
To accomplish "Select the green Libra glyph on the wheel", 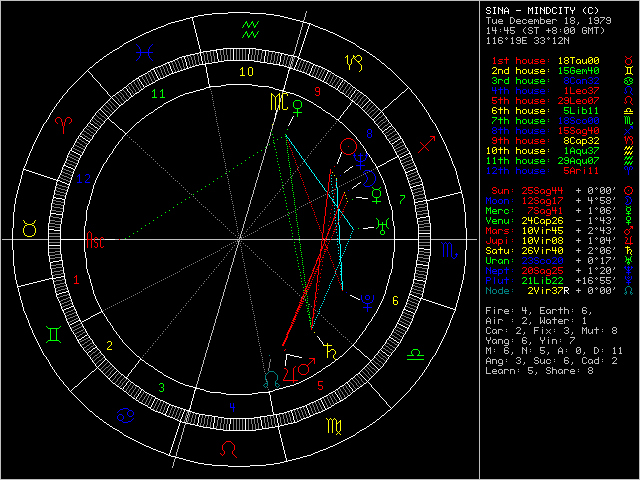I will click(x=416, y=356).
